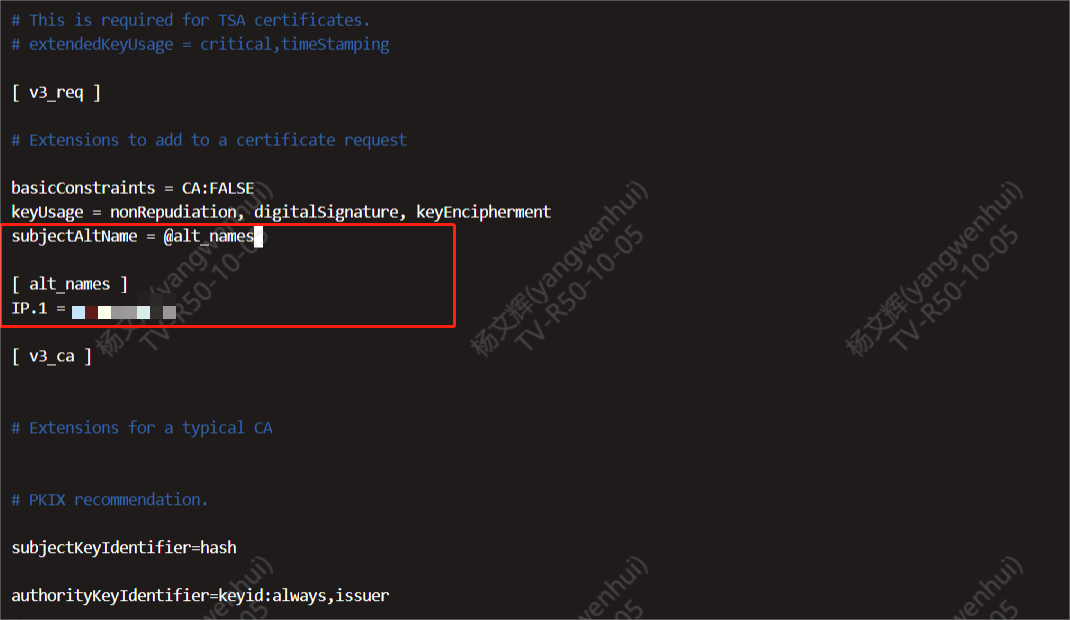
Task: Click the 'authorityKeyIdentifier=keyid:always,issuer' line
Action: pyautogui.click(x=200, y=596)
